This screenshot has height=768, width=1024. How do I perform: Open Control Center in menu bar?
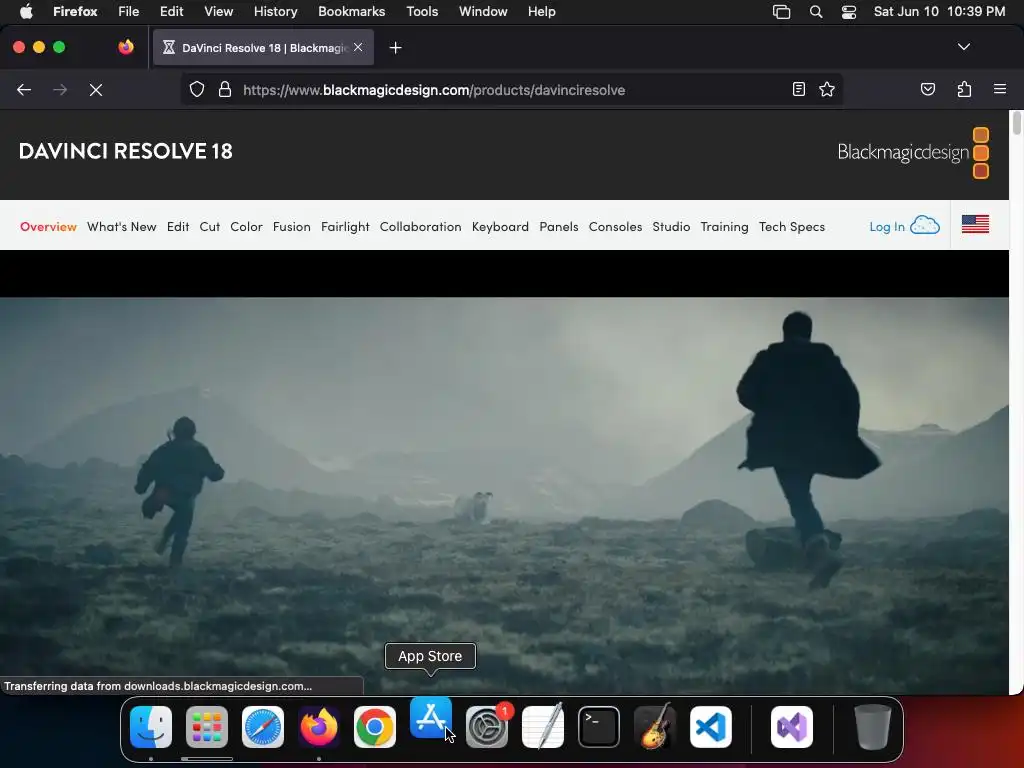click(x=848, y=12)
